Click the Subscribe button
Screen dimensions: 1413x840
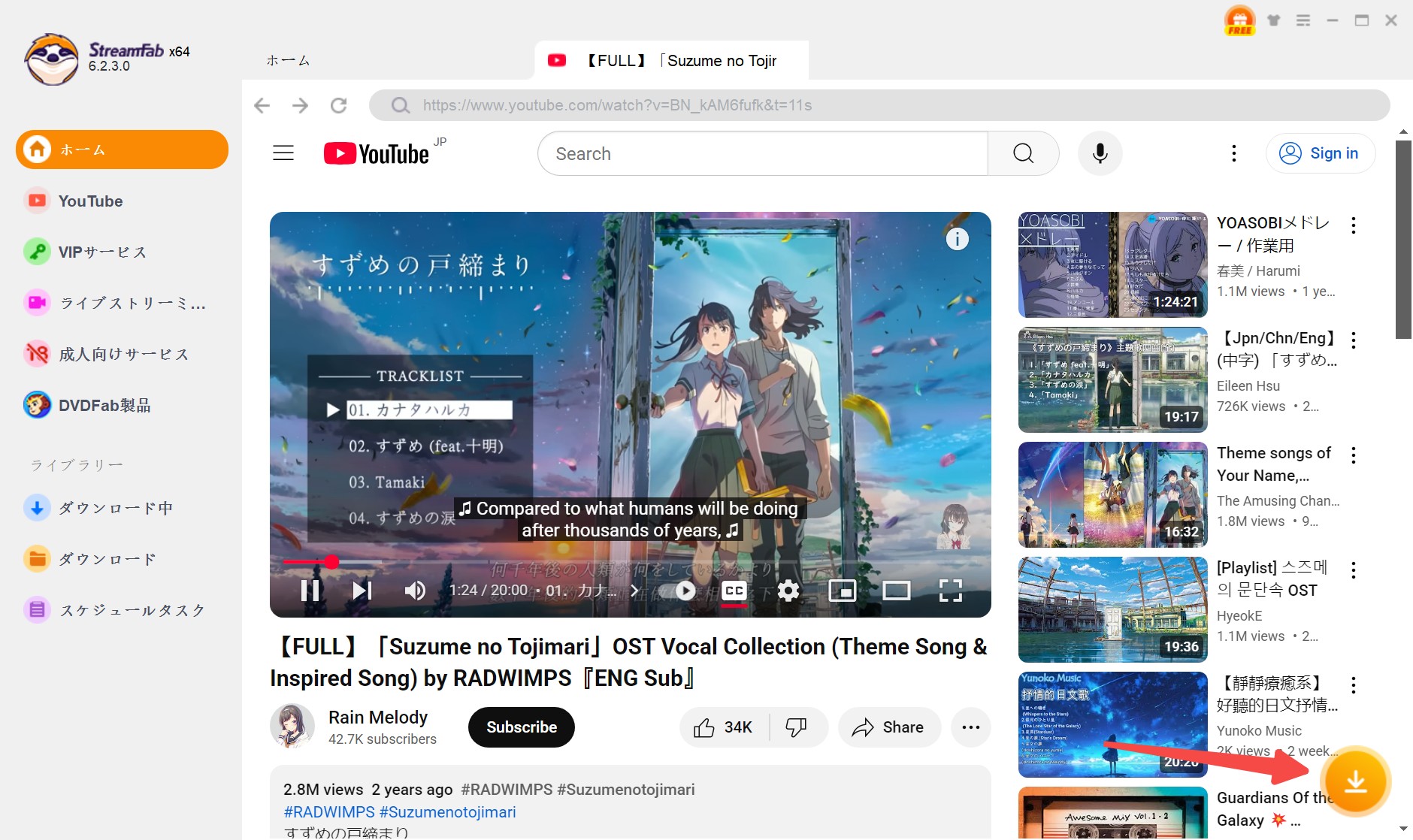tap(522, 727)
